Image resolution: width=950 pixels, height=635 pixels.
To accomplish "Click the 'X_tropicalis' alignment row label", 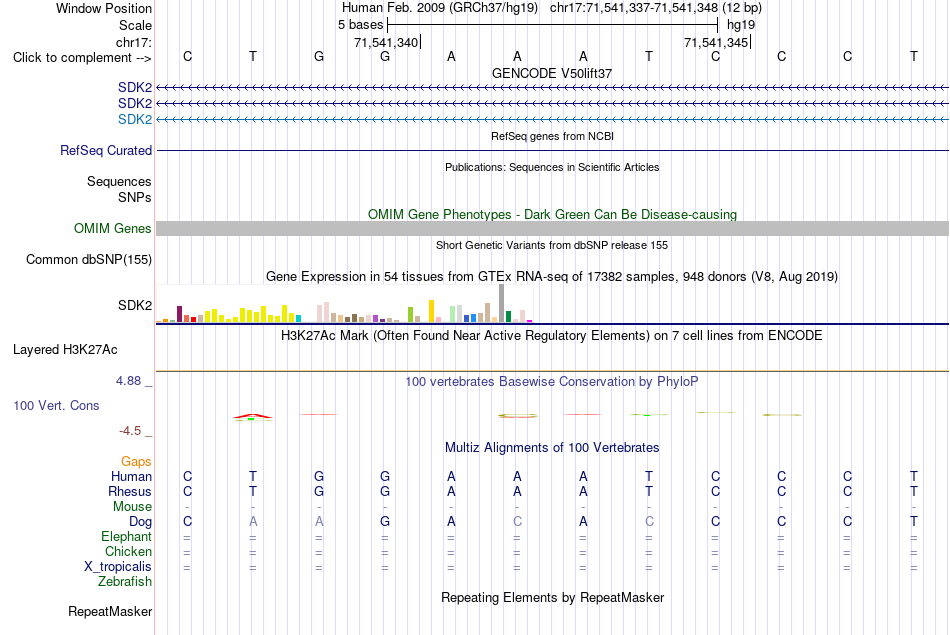I will [118, 567].
